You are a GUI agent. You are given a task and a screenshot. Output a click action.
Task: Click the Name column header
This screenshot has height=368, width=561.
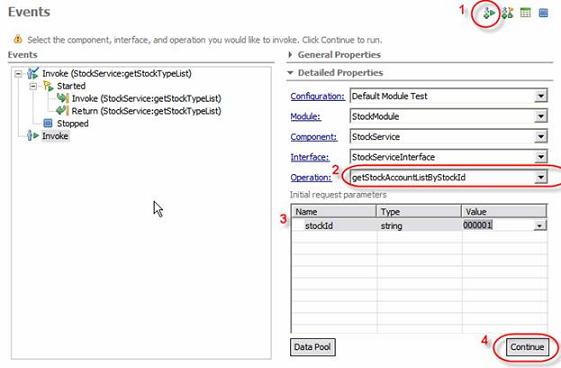(334, 211)
